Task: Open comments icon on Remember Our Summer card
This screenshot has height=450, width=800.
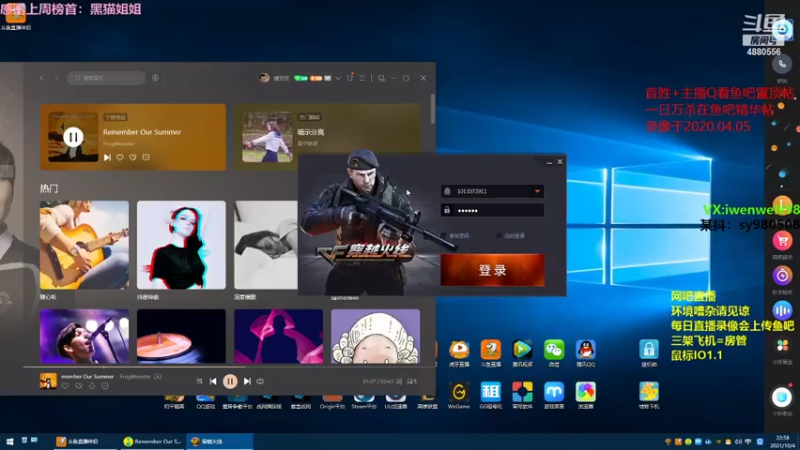Action: coord(146,158)
